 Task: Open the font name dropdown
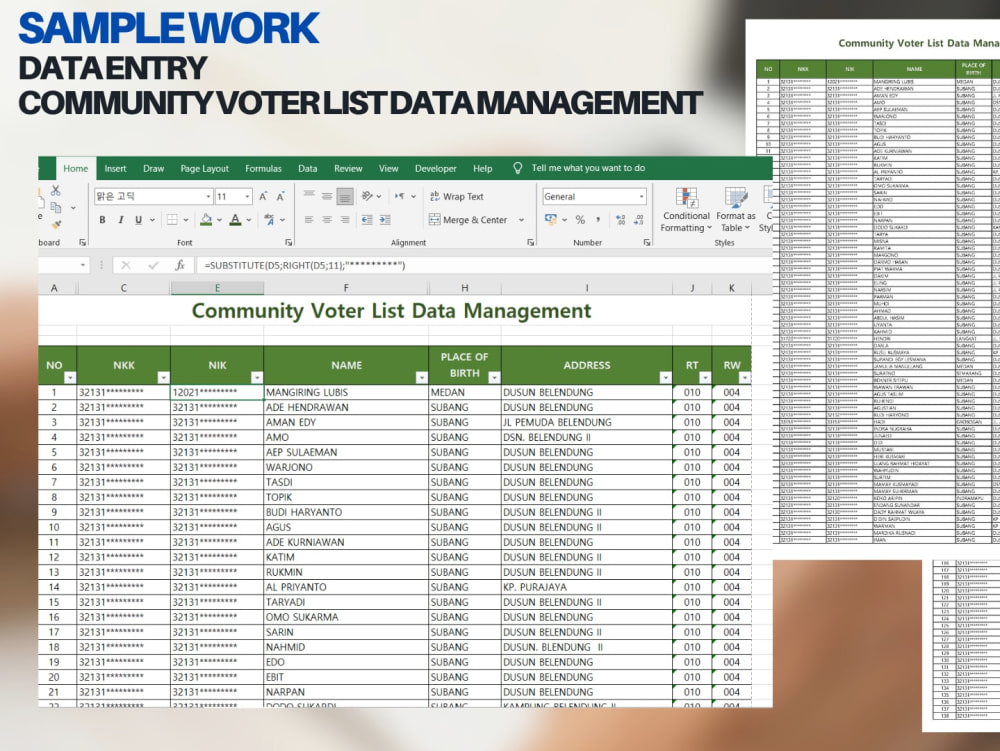[209, 196]
